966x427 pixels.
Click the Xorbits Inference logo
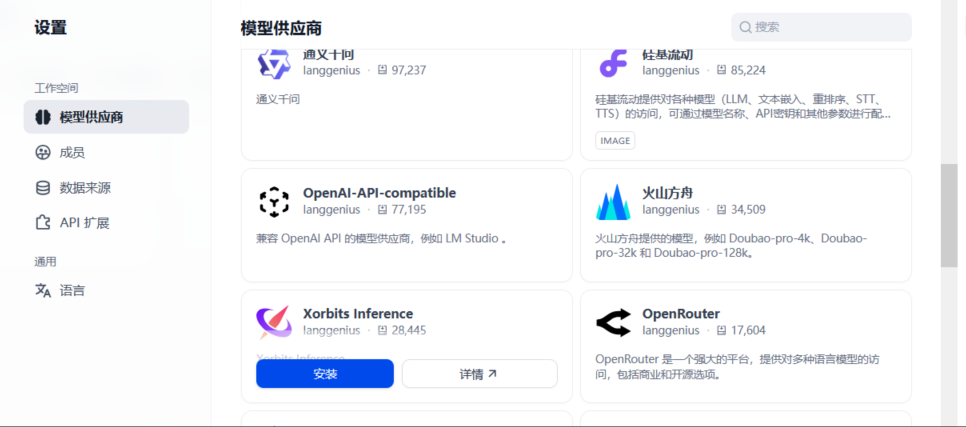tap(274, 322)
